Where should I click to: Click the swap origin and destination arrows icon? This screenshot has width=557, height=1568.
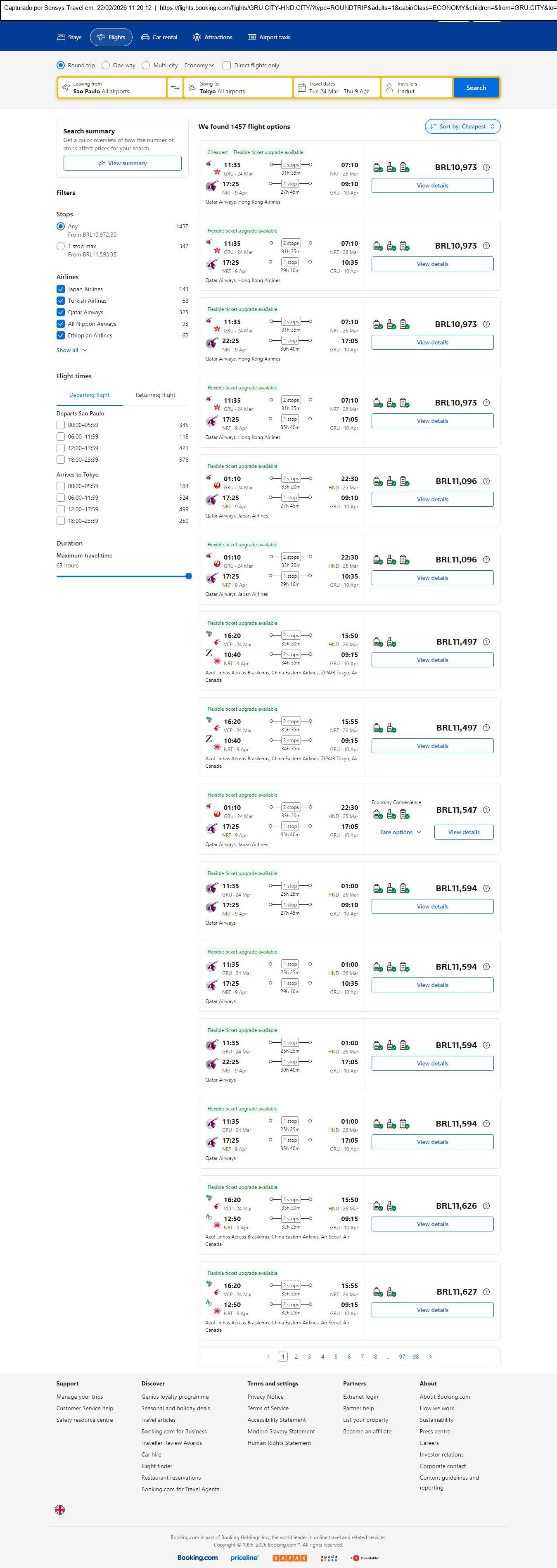click(x=175, y=88)
